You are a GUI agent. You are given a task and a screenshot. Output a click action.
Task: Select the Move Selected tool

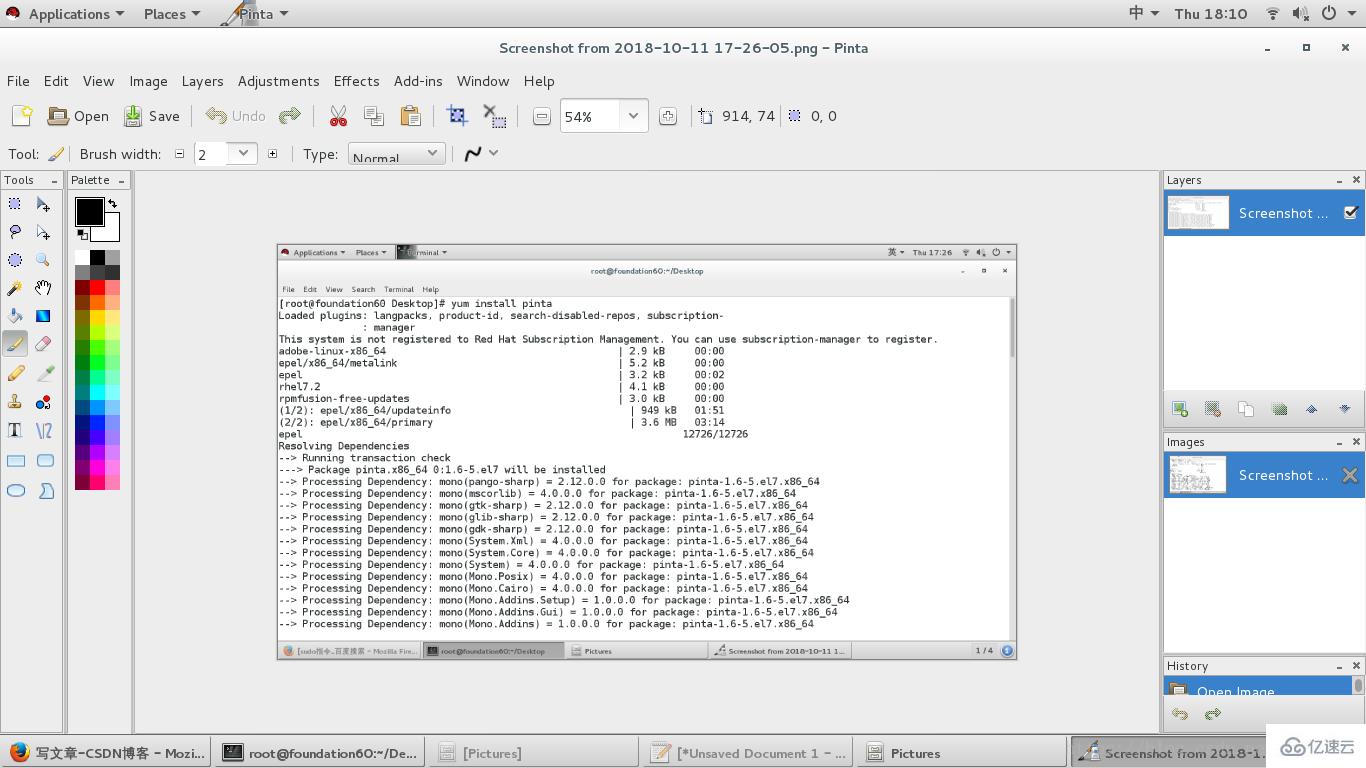coord(43,204)
